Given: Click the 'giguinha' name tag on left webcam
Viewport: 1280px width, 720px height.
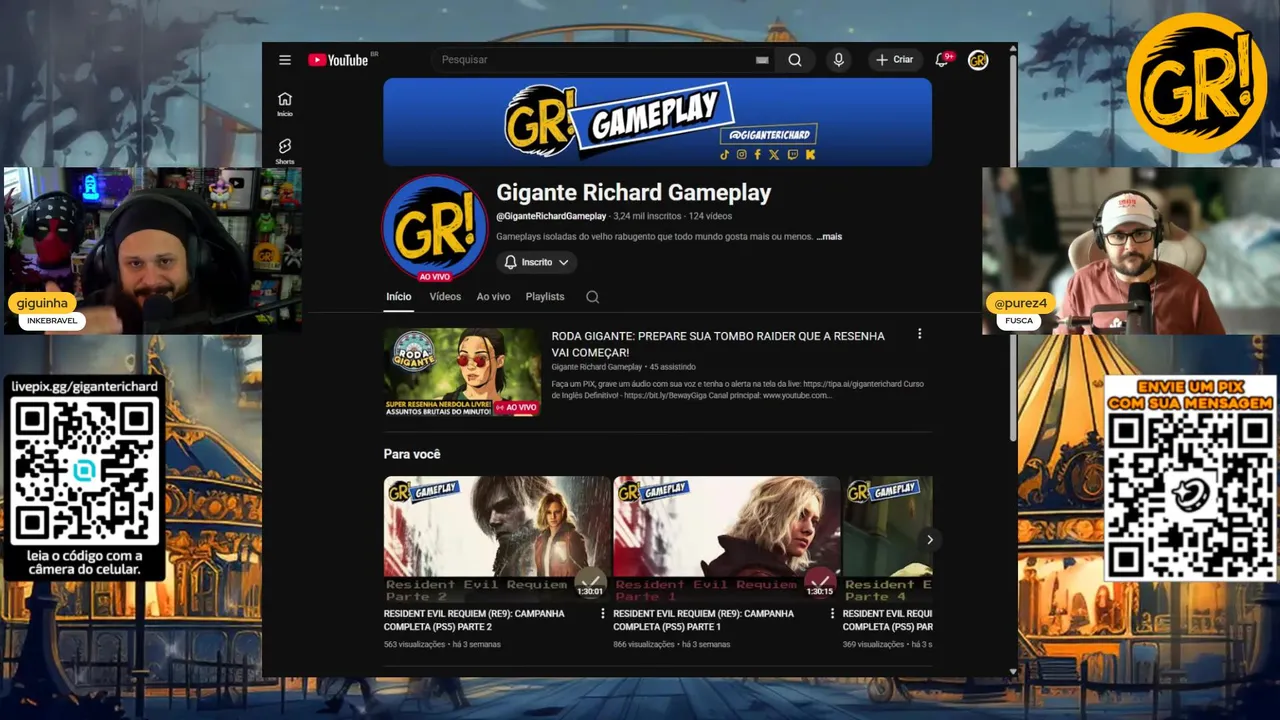Looking at the screenshot, I should [x=42, y=303].
